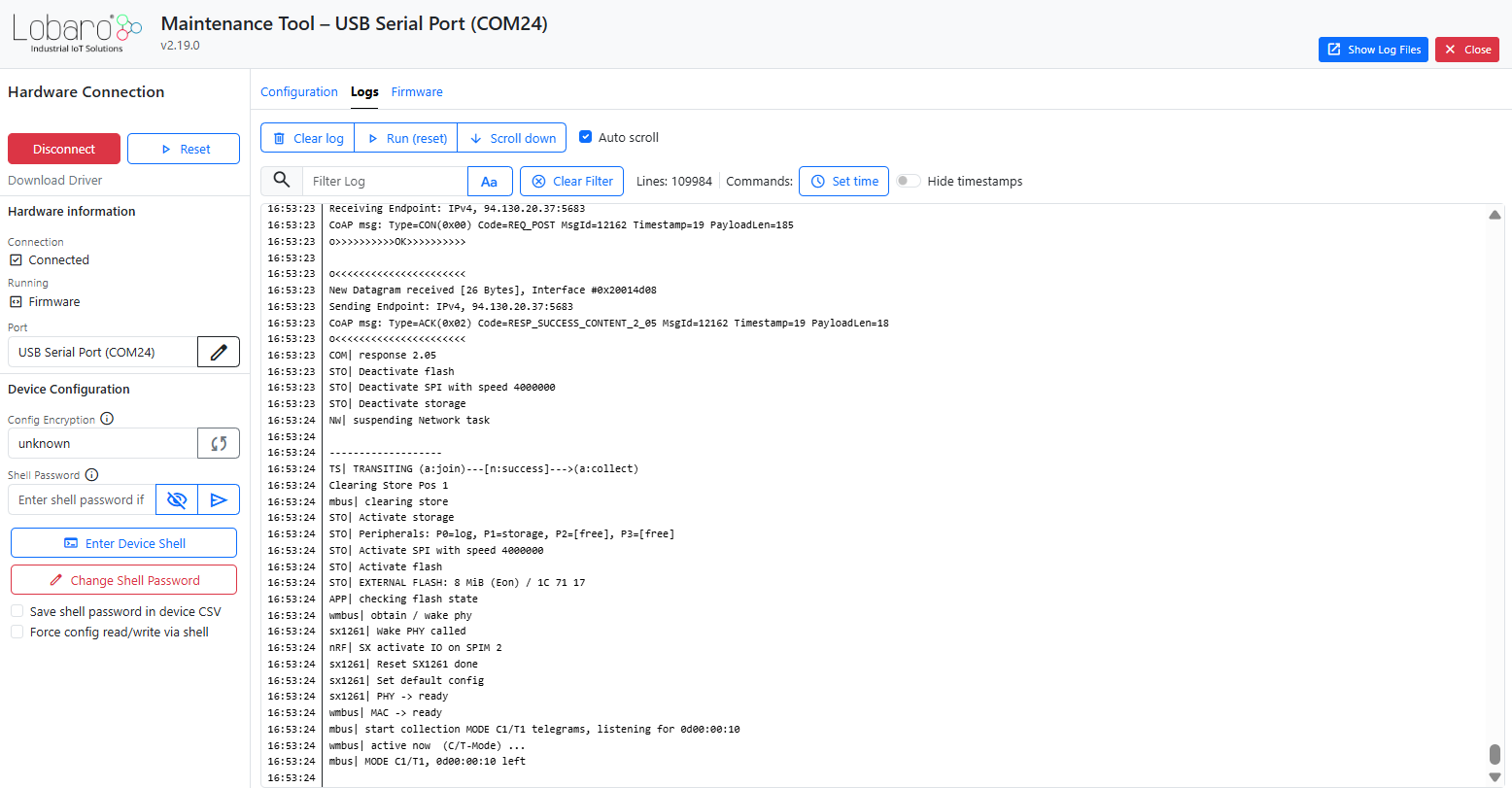
Task: Click the Lobaro logo
Action: [78, 32]
